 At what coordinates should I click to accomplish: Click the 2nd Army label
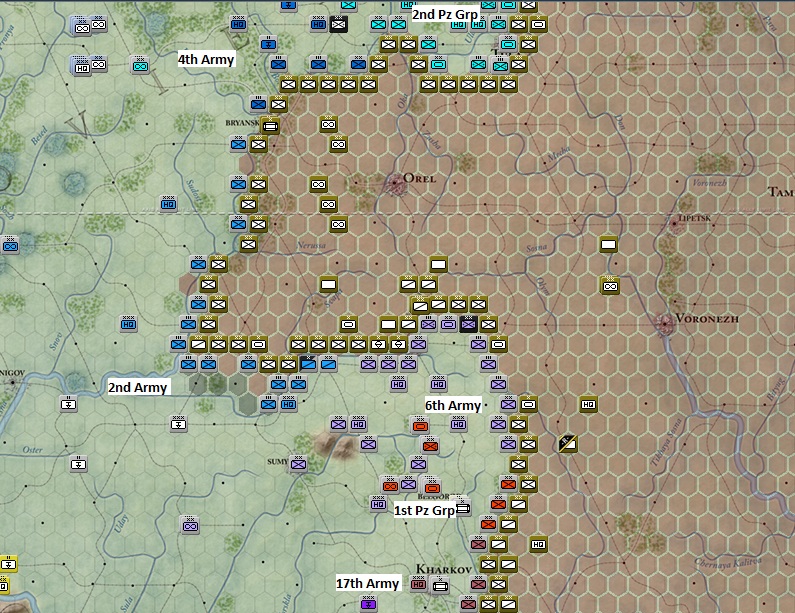click(x=137, y=387)
